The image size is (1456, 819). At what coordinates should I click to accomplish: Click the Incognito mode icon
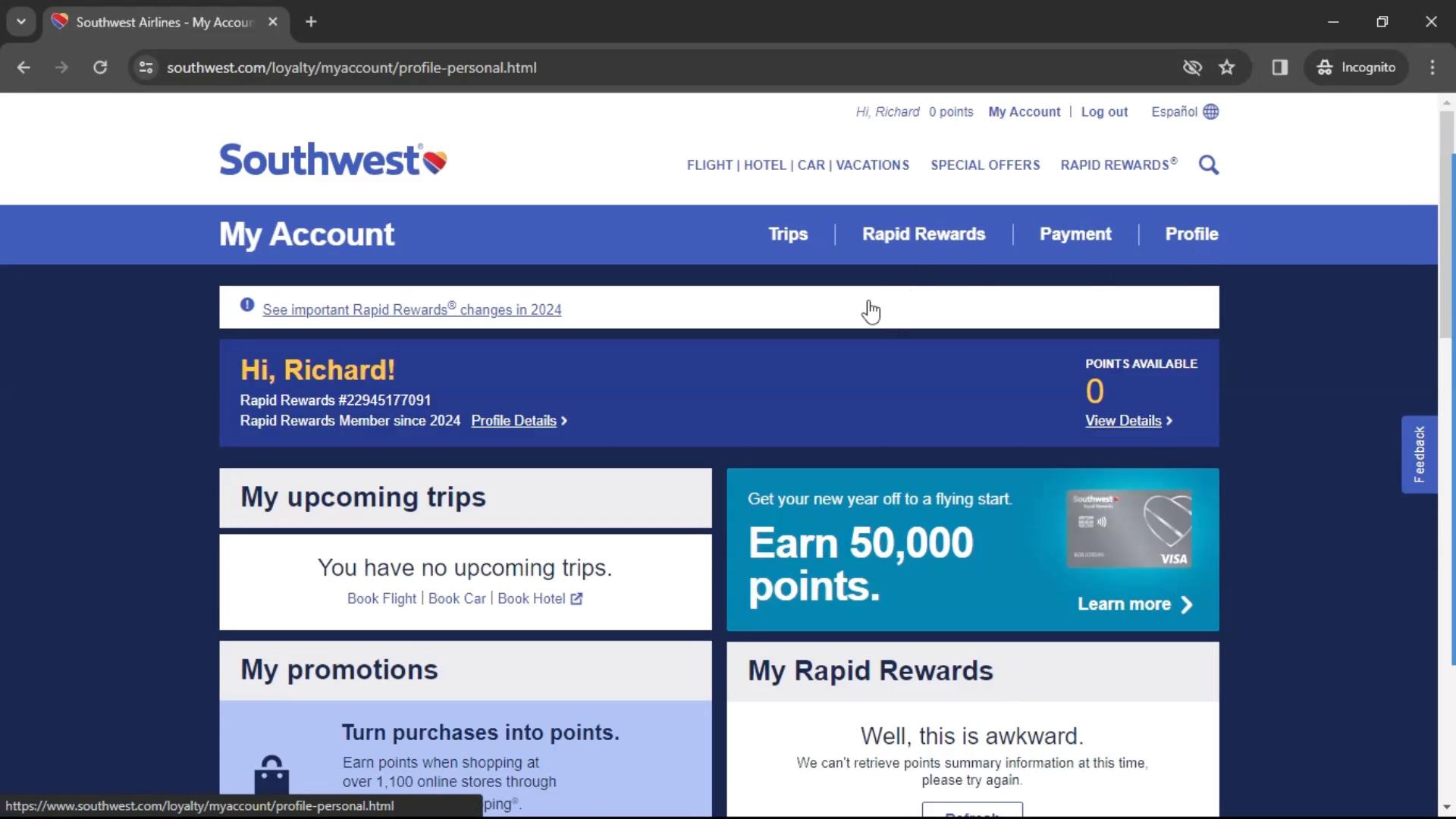1324,67
